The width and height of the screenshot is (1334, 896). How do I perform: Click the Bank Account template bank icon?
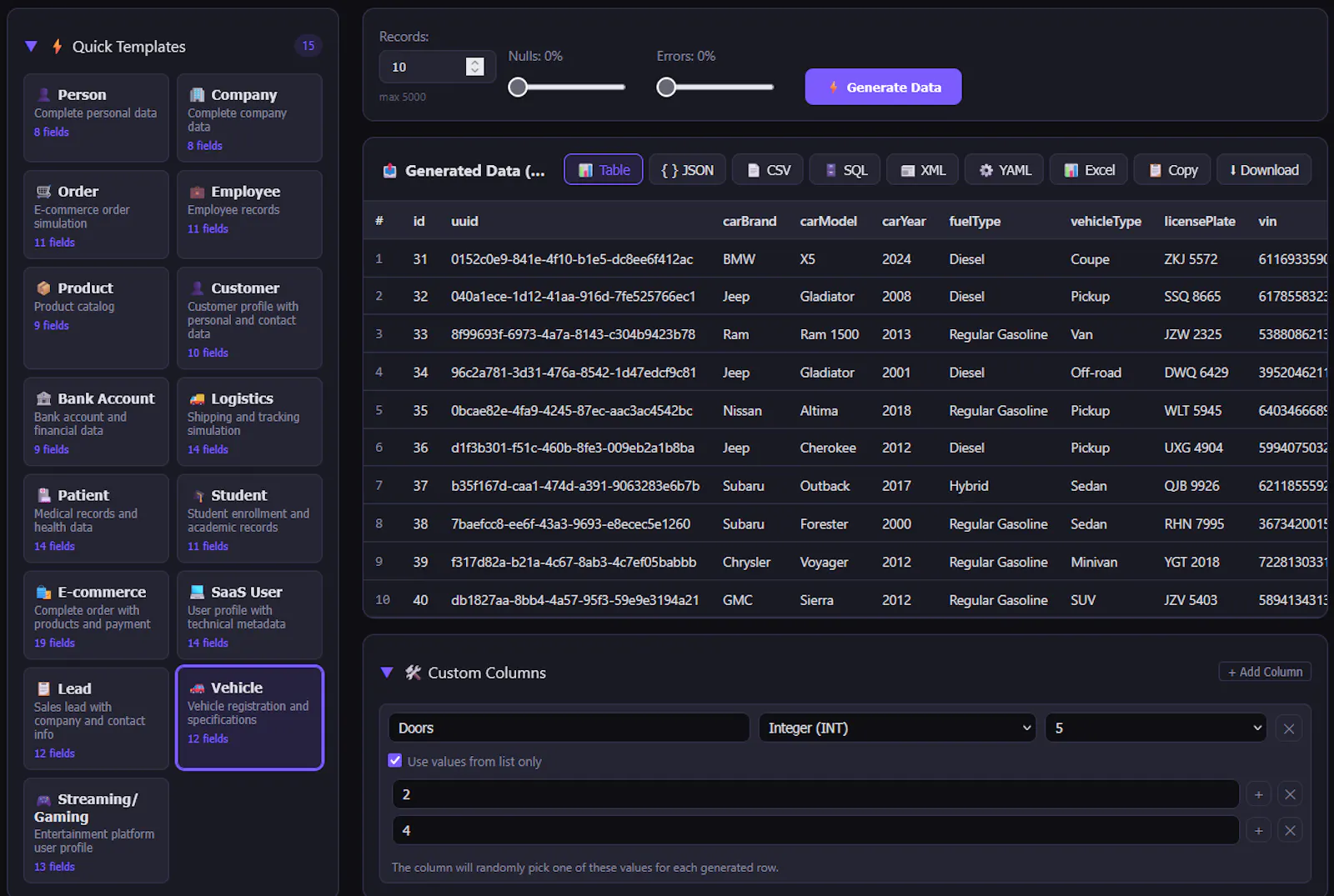coord(43,399)
